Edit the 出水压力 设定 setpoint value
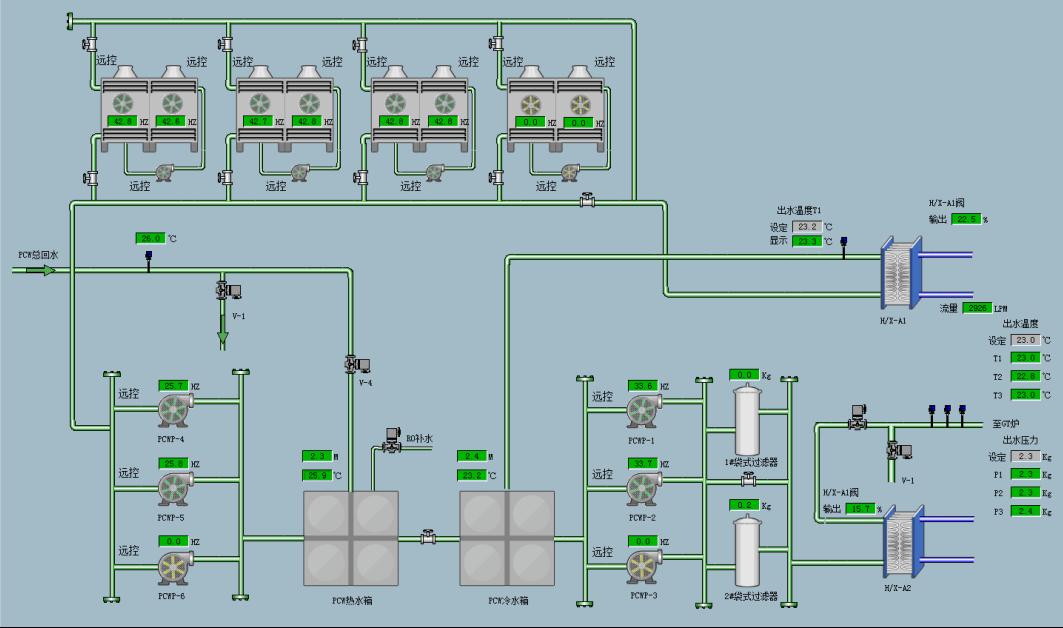 pyautogui.click(x=1024, y=457)
